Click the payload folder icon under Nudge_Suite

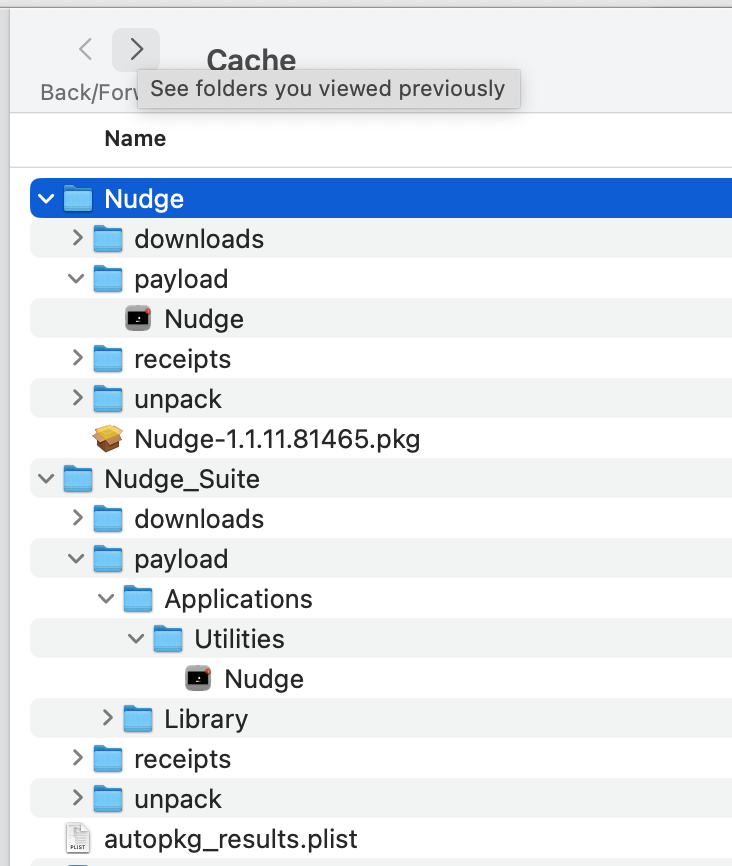pos(107,558)
